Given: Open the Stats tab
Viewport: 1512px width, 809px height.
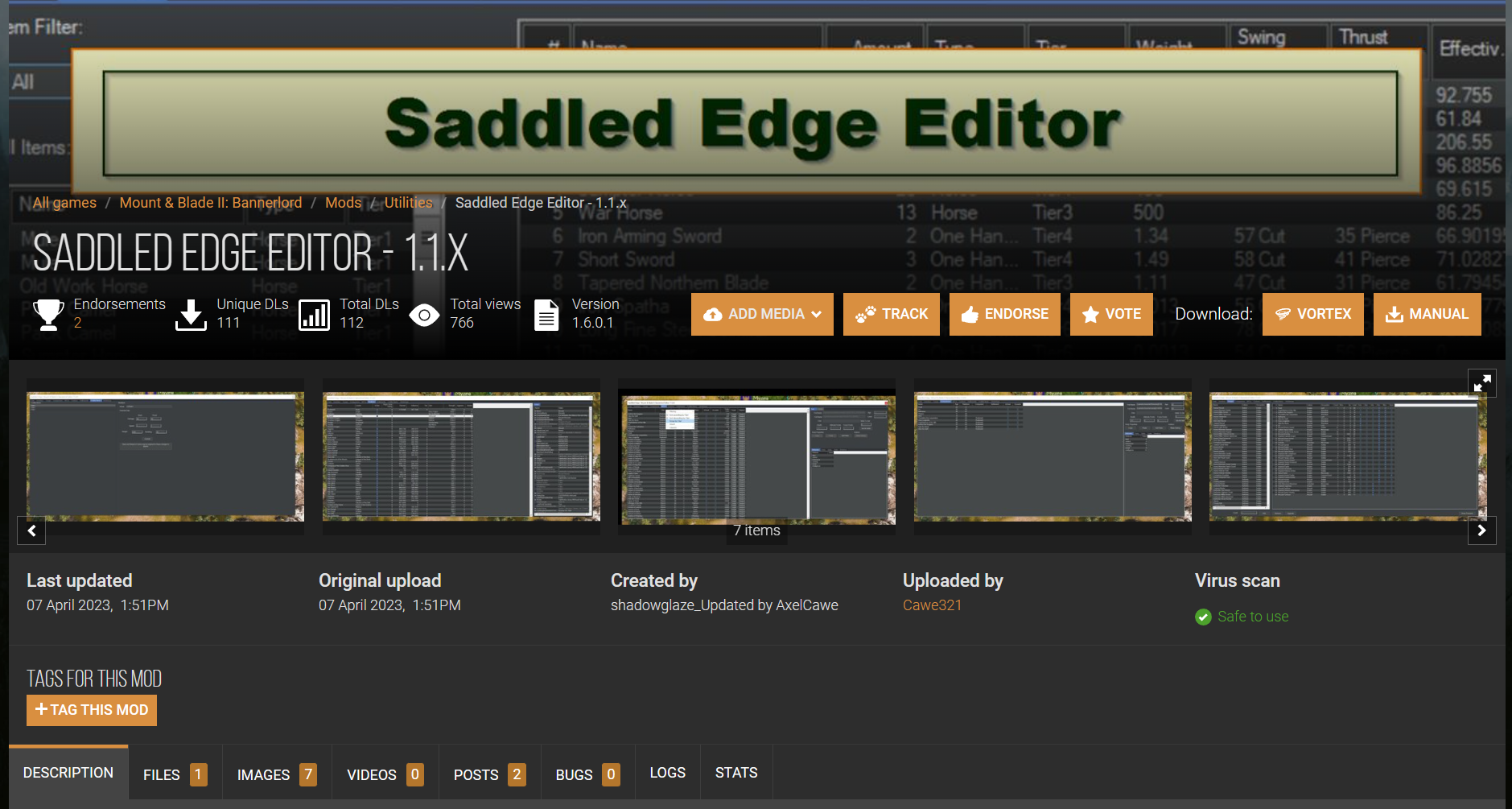Looking at the screenshot, I should pyautogui.click(x=736, y=773).
